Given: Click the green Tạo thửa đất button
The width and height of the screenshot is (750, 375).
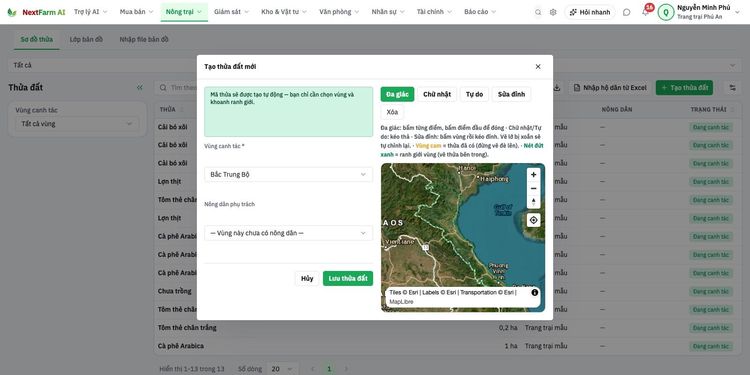Looking at the screenshot, I should 684,88.
